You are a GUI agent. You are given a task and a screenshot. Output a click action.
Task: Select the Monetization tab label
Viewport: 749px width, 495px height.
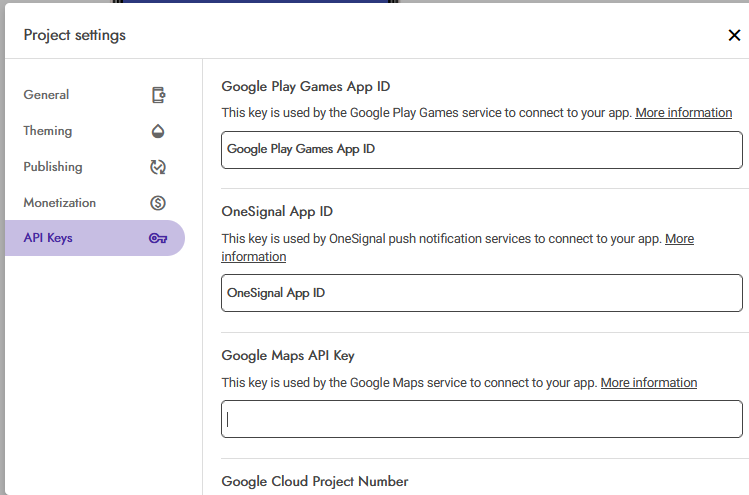60,203
